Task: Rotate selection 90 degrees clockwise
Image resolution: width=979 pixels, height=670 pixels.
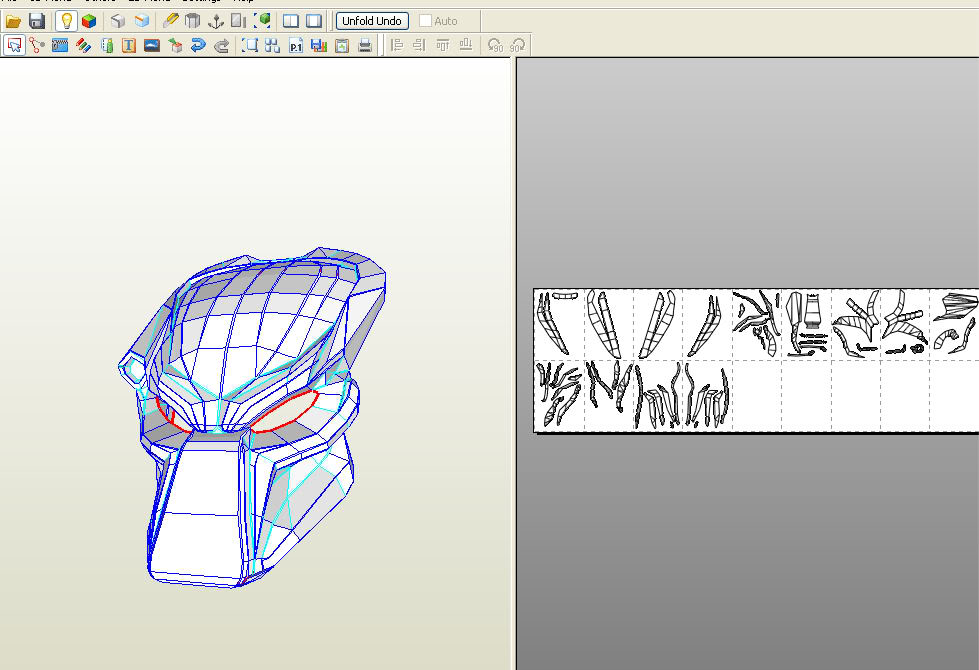Action: tap(518, 46)
